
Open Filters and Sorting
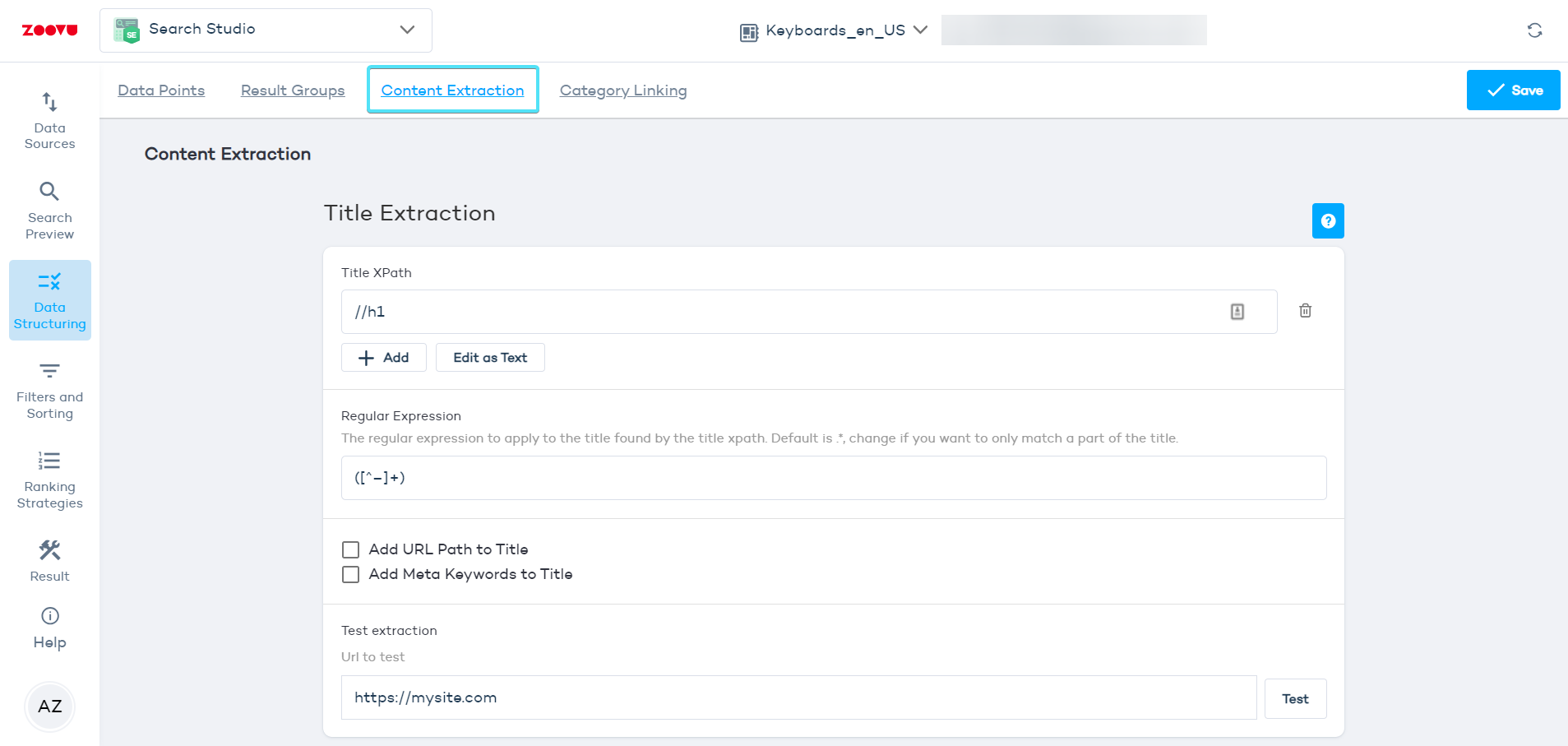point(49,391)
